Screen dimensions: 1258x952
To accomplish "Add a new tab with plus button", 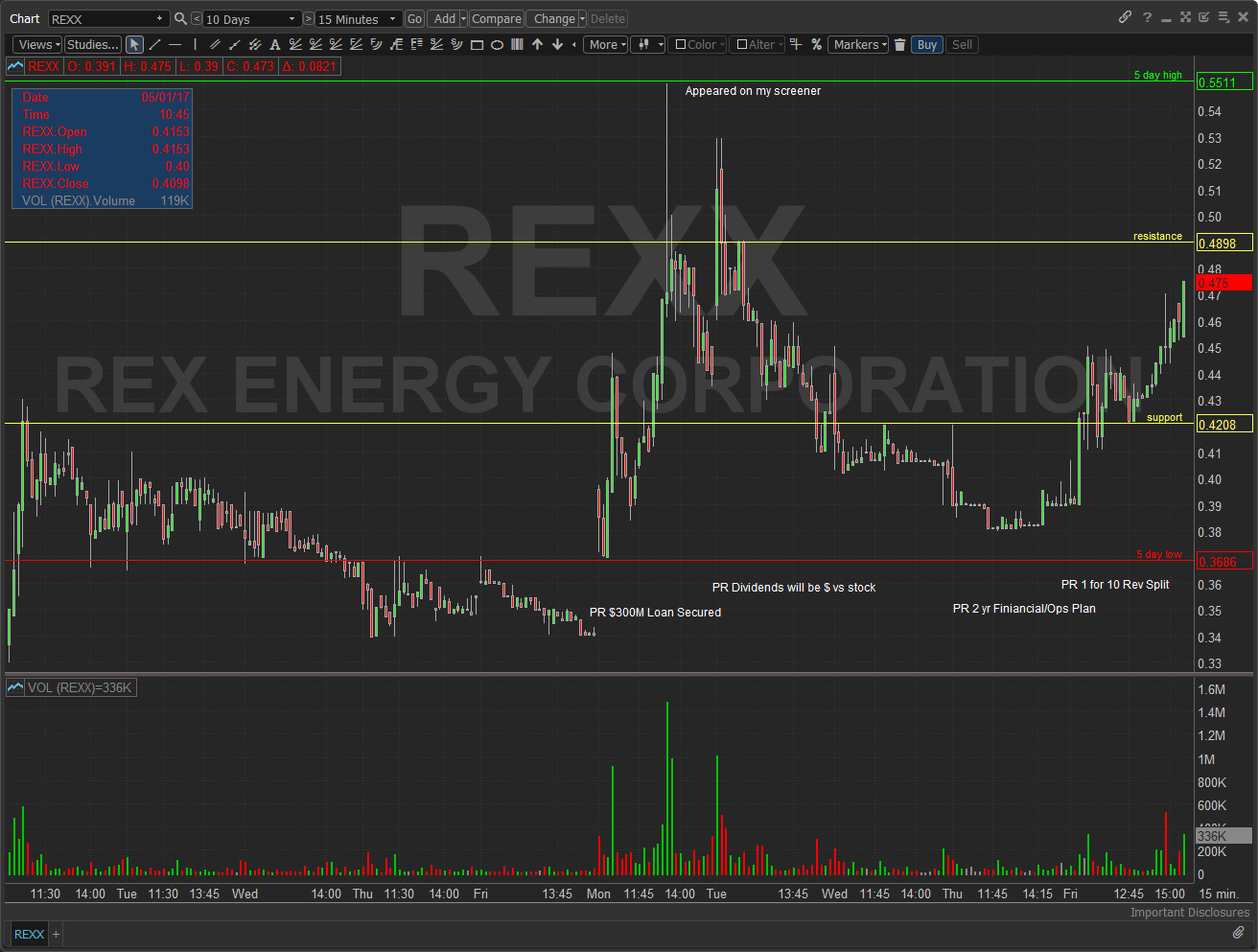I will coord(56,934).
